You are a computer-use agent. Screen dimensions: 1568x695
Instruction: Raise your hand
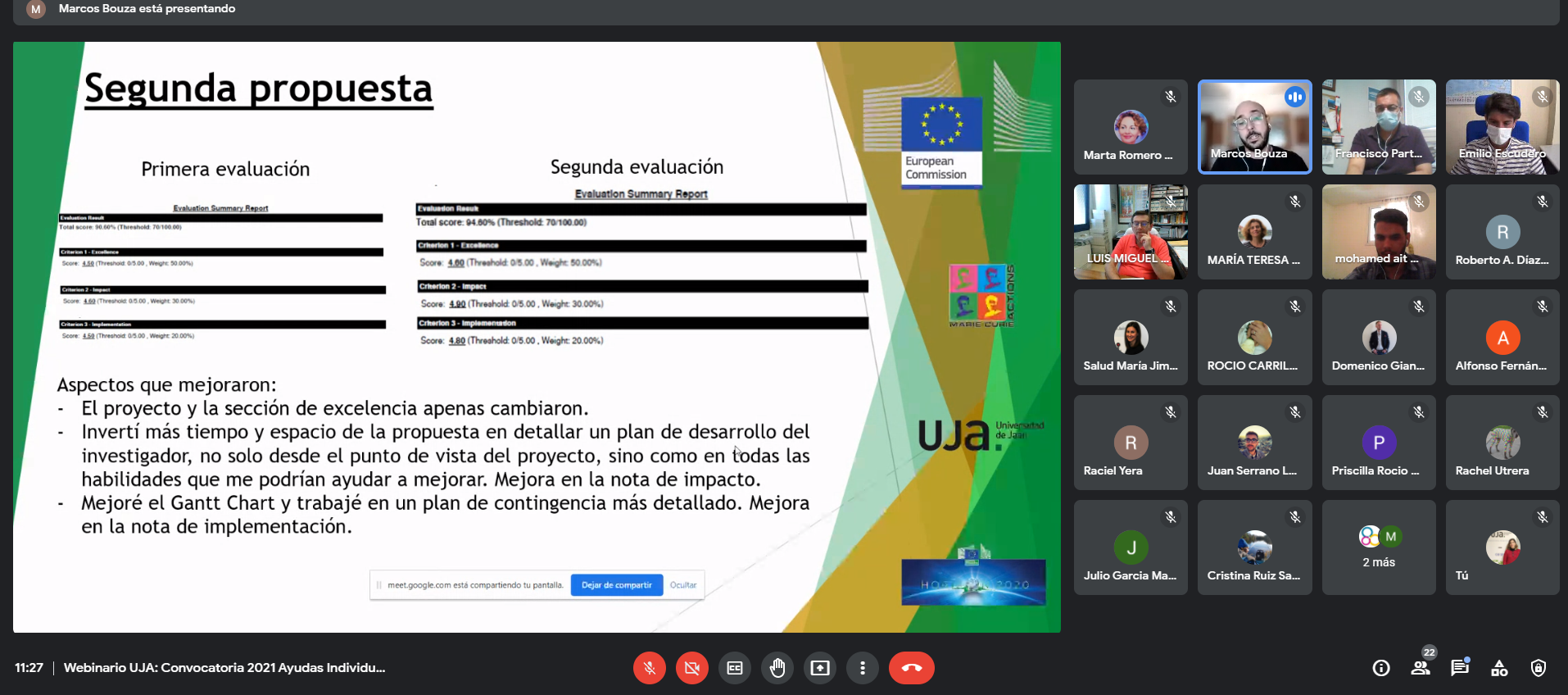tap(777, 668)
